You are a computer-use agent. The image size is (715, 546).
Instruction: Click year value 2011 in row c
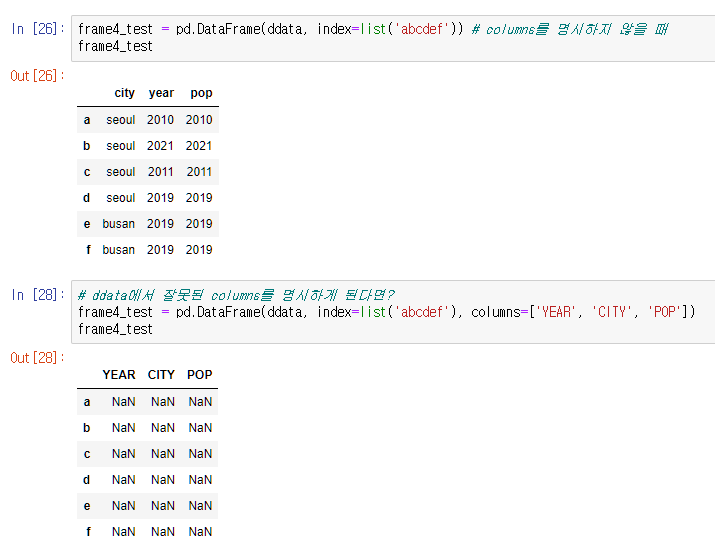(161, 172)
